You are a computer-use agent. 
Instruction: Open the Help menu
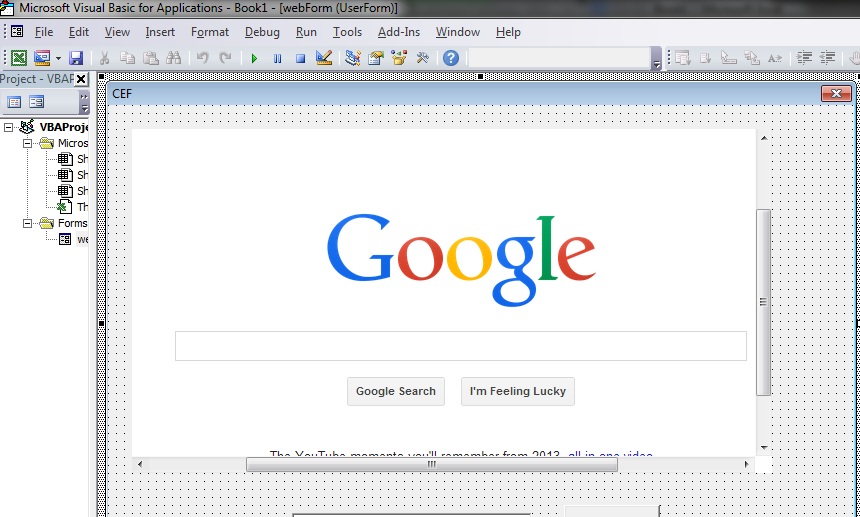pos(508,32)
